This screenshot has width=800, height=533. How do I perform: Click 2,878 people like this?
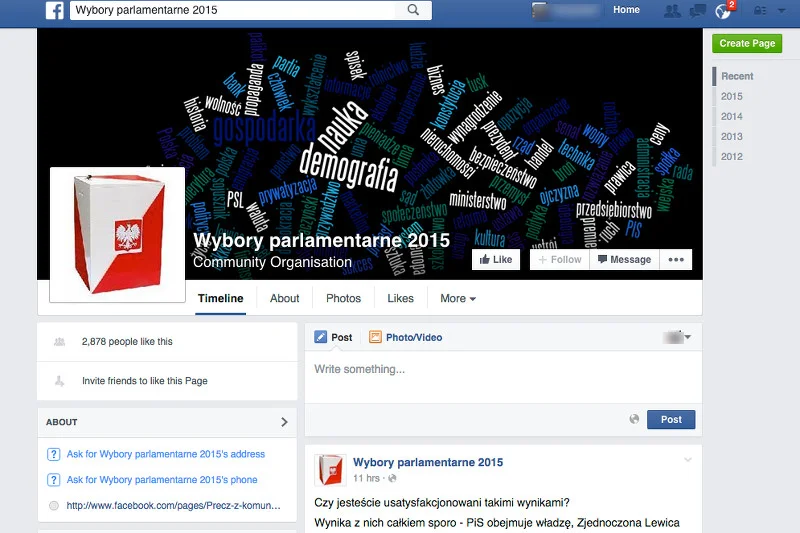pos(127,342)
